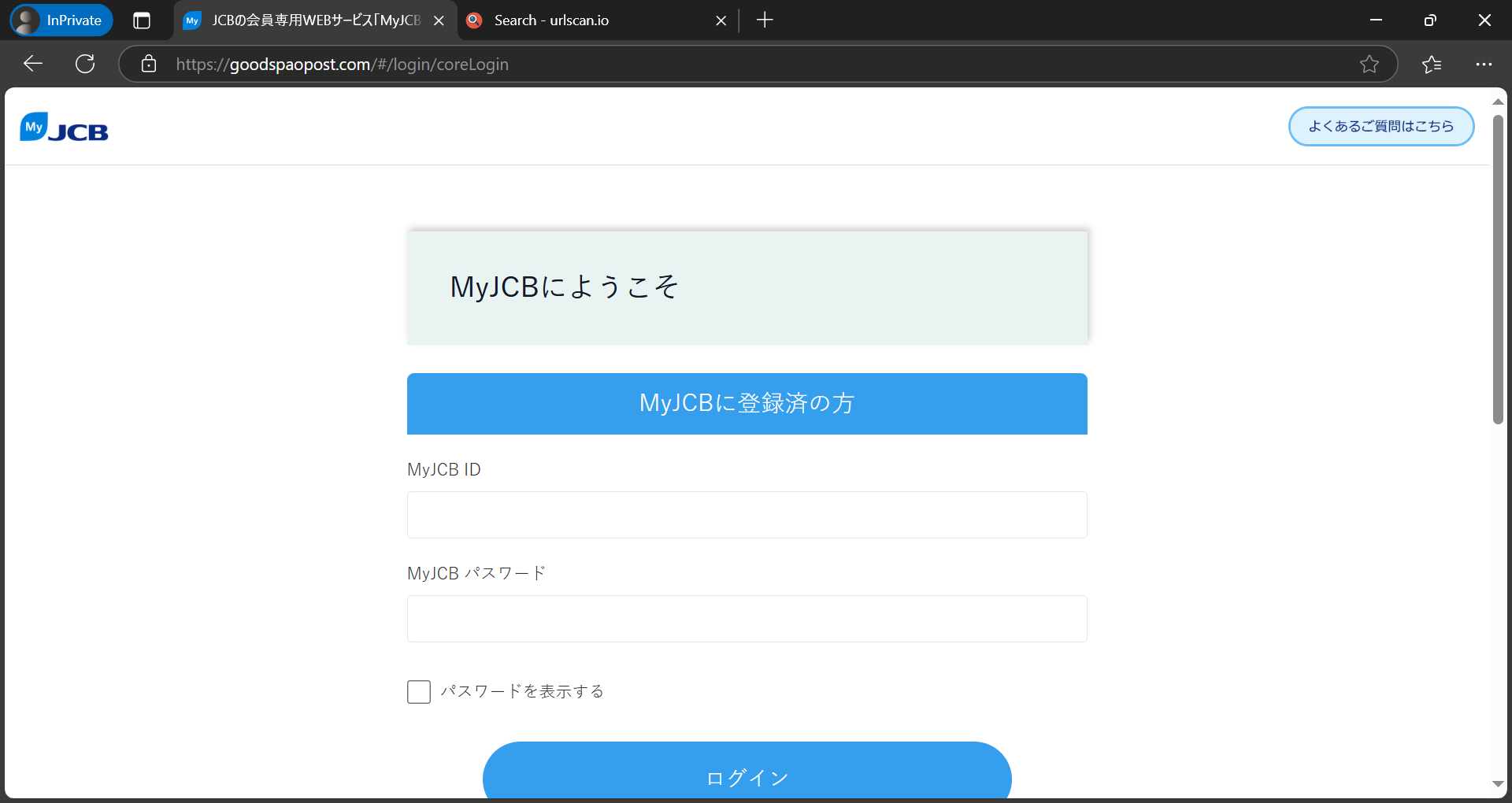Image resolution: width=1512 pixels, height=803 pixels.
Task: Close the urlscan.io tab
Action: coord(721,20)
